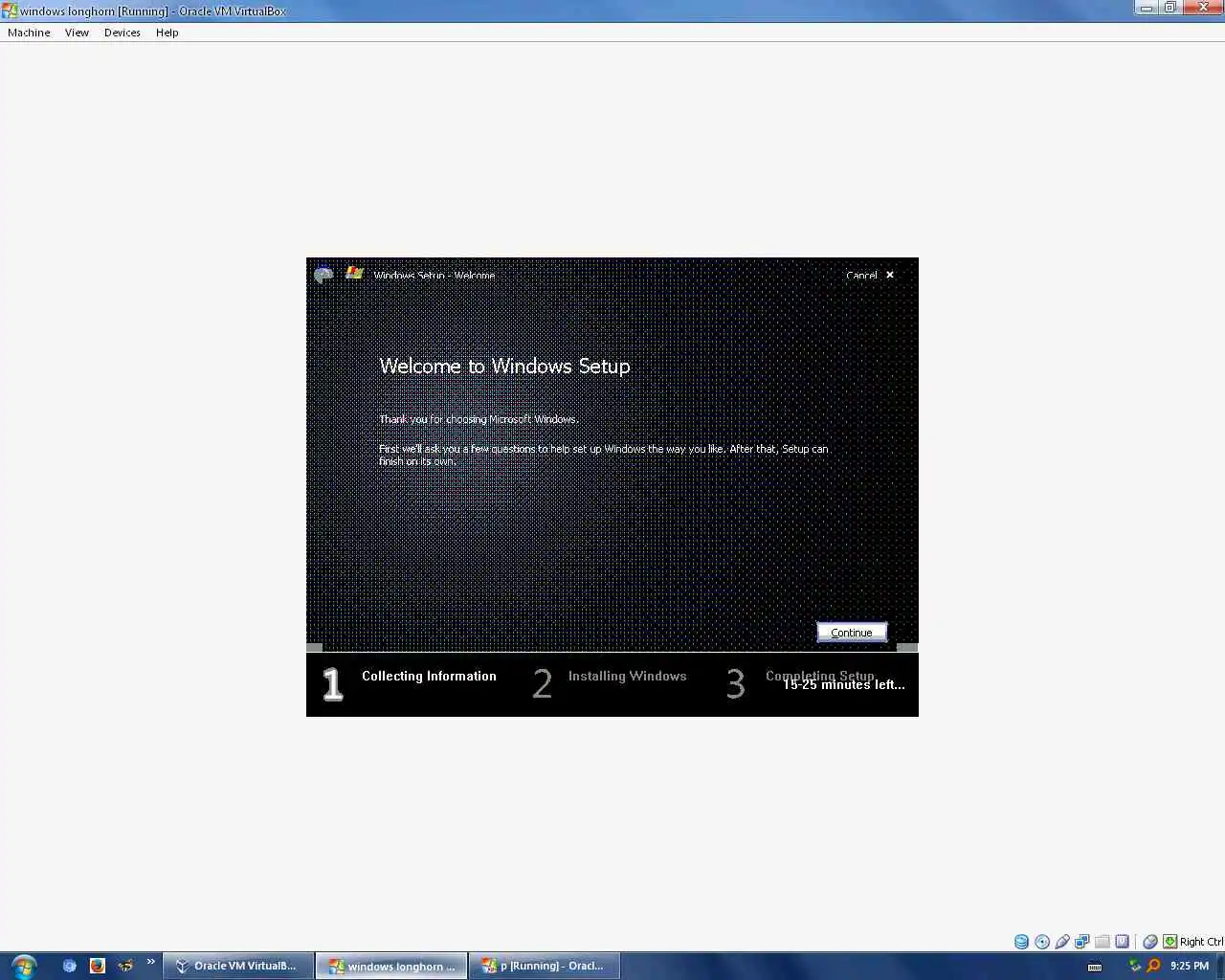Open the Windows Start orb
This screenshot has height=980, width=1225.
coord(23,966)
